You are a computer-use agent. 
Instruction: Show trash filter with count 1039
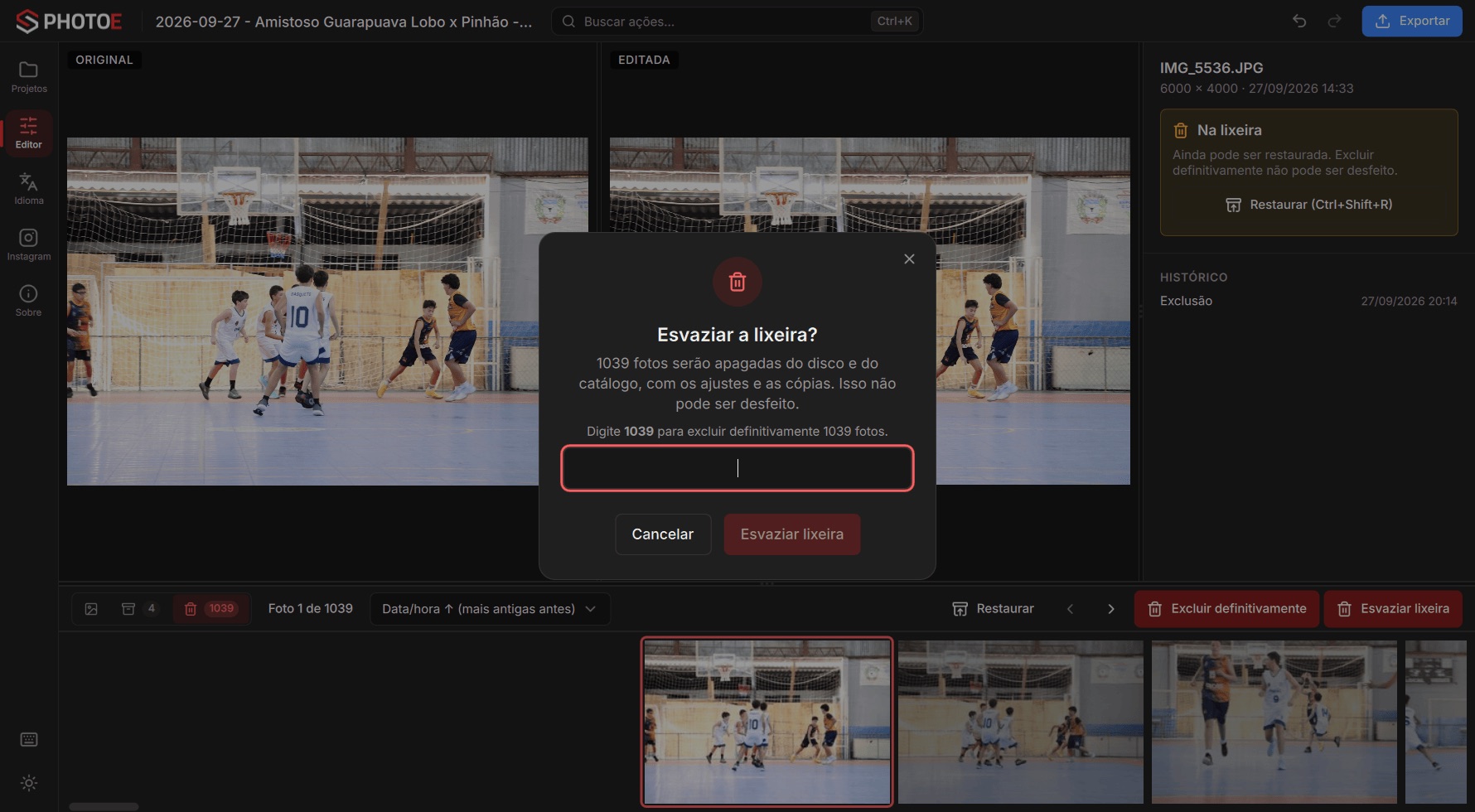point(211,609)
